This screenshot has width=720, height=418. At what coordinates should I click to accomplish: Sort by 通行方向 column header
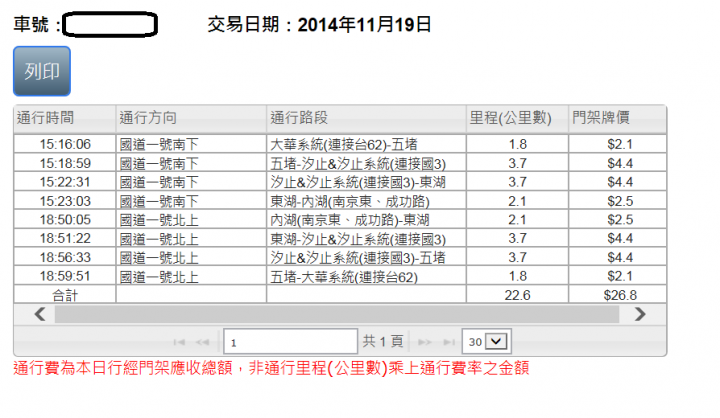[191, 119]
